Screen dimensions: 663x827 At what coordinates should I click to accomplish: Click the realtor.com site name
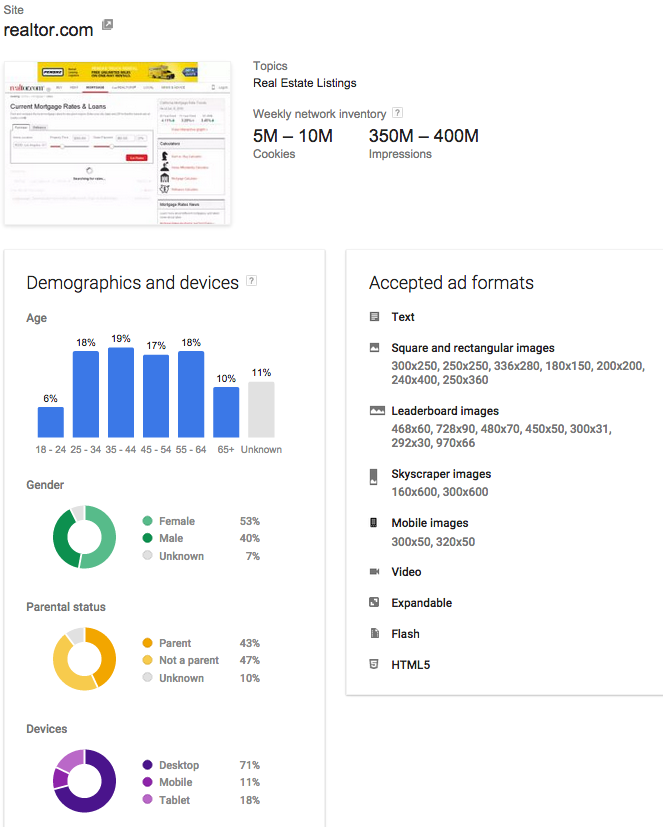pyautogui.click(x=48, y=30)
